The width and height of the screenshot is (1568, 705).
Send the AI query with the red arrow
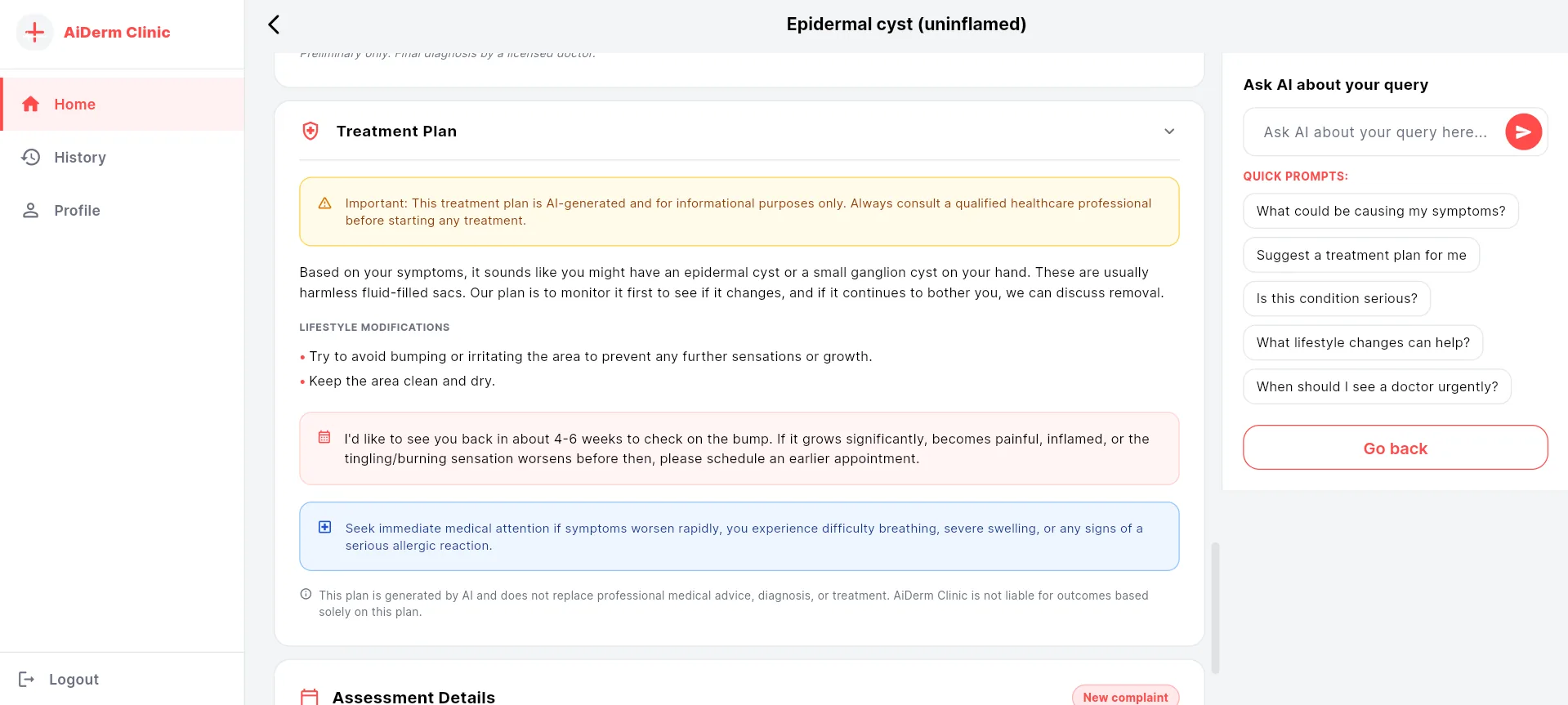[1523, 132]
